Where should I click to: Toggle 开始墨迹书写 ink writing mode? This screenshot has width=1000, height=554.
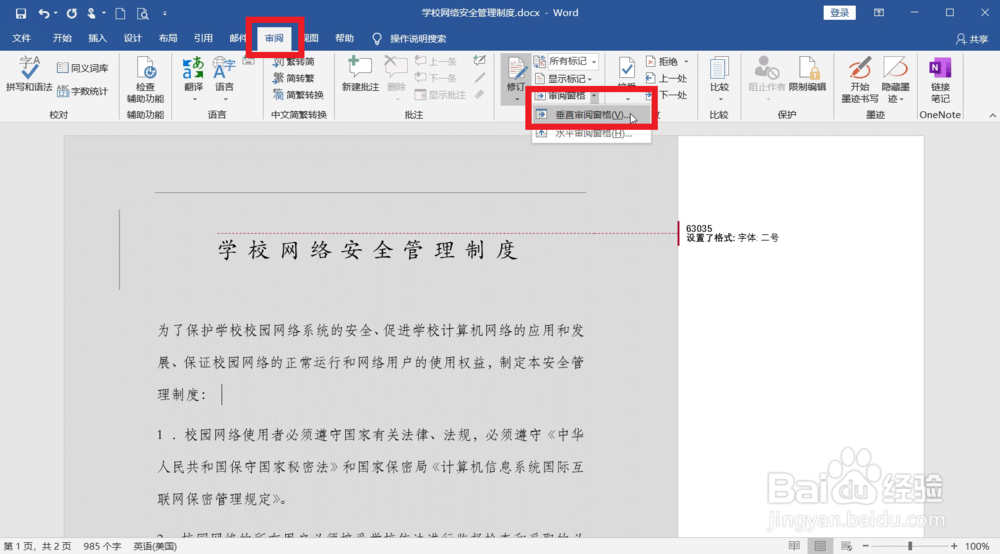pyautogui.click(x=859, y=80)
